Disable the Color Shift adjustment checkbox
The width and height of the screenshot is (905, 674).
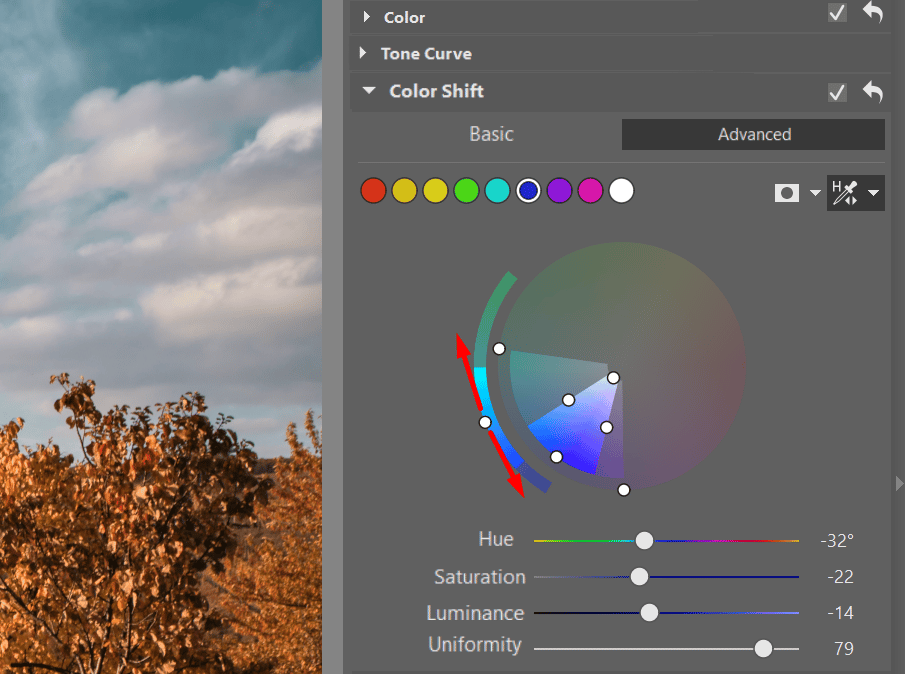[837, 92]
